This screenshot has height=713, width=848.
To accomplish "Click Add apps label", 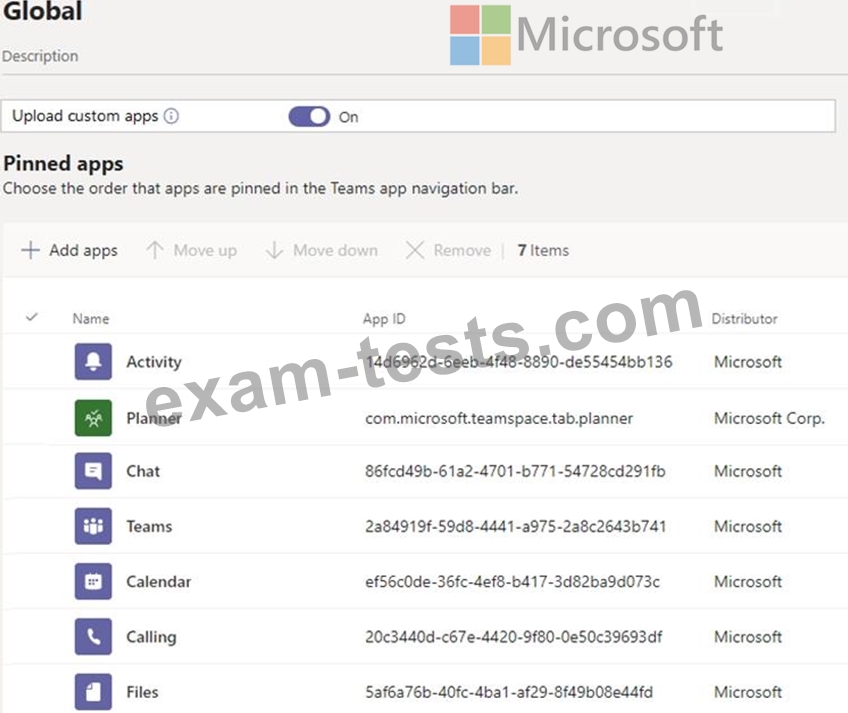I will click(83, 250).
